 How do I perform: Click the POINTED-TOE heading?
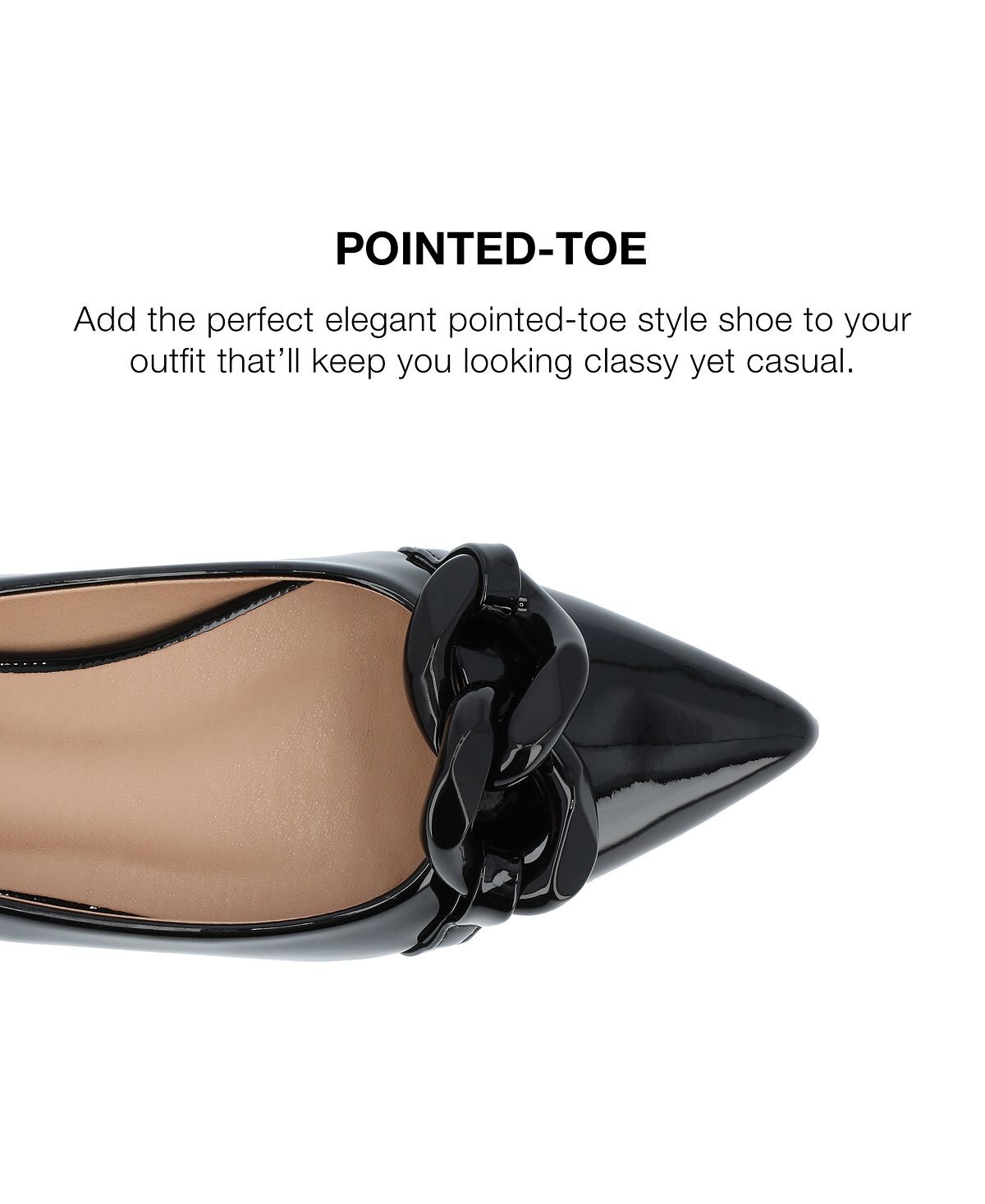(491, 249)
